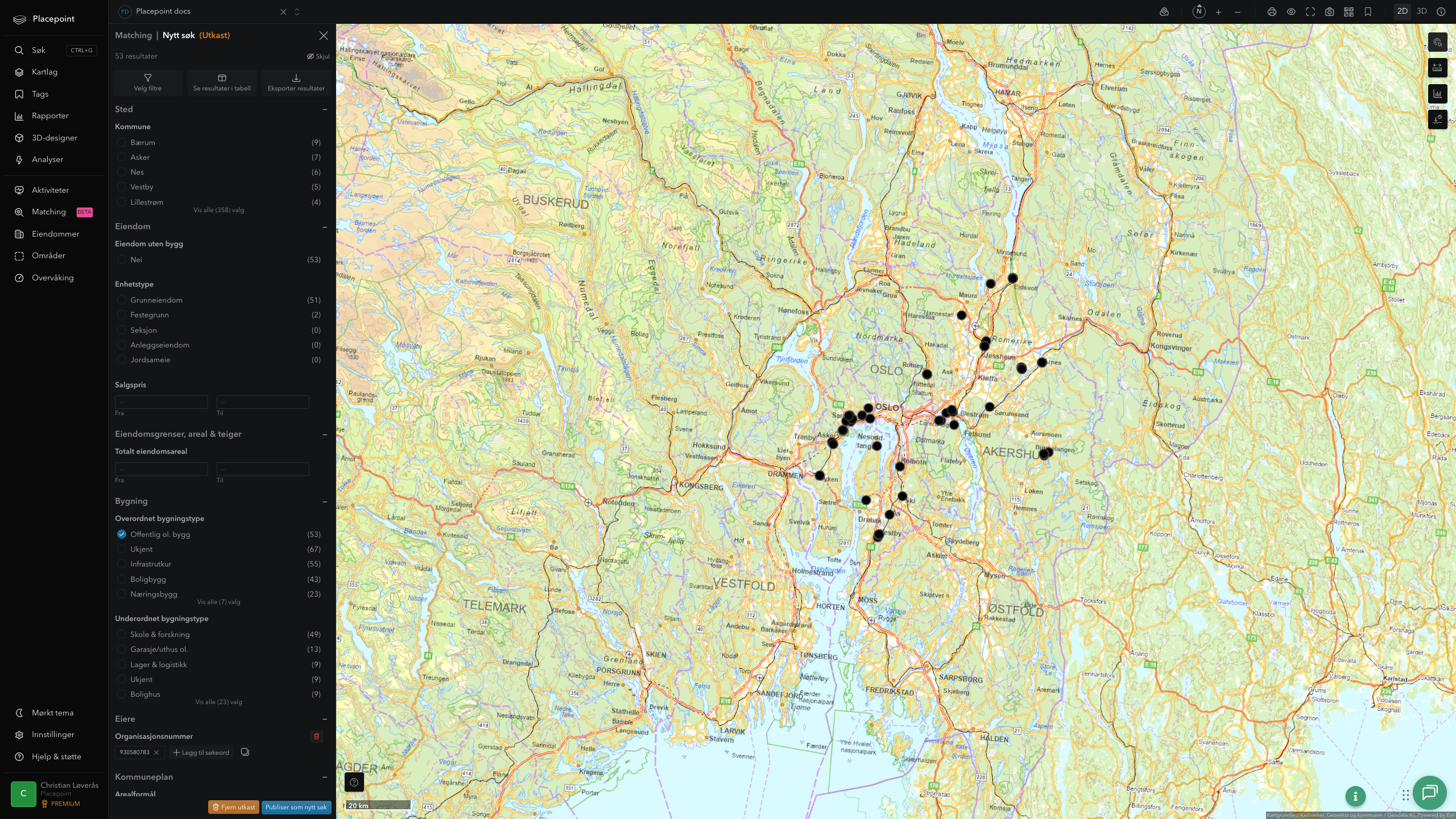This screenshot has height=819, width=1456.
Task: Switch the map to 3D view
Action: pos(1421,11)
